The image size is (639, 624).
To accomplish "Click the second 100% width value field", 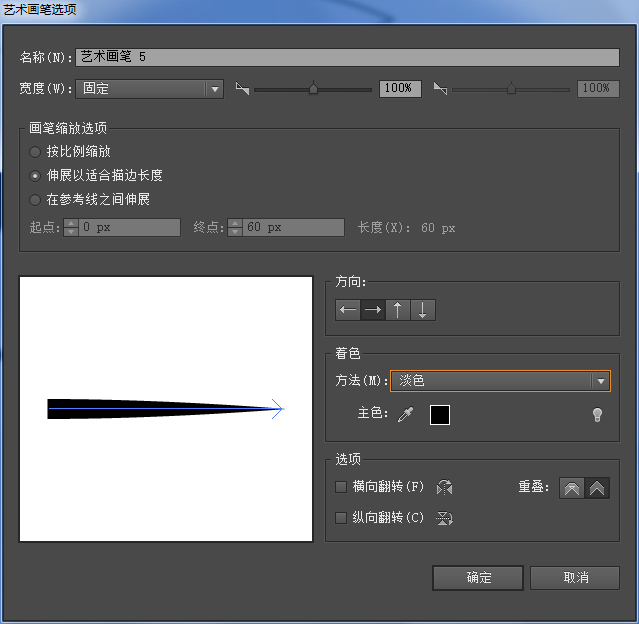I will (x=598, y=88).
